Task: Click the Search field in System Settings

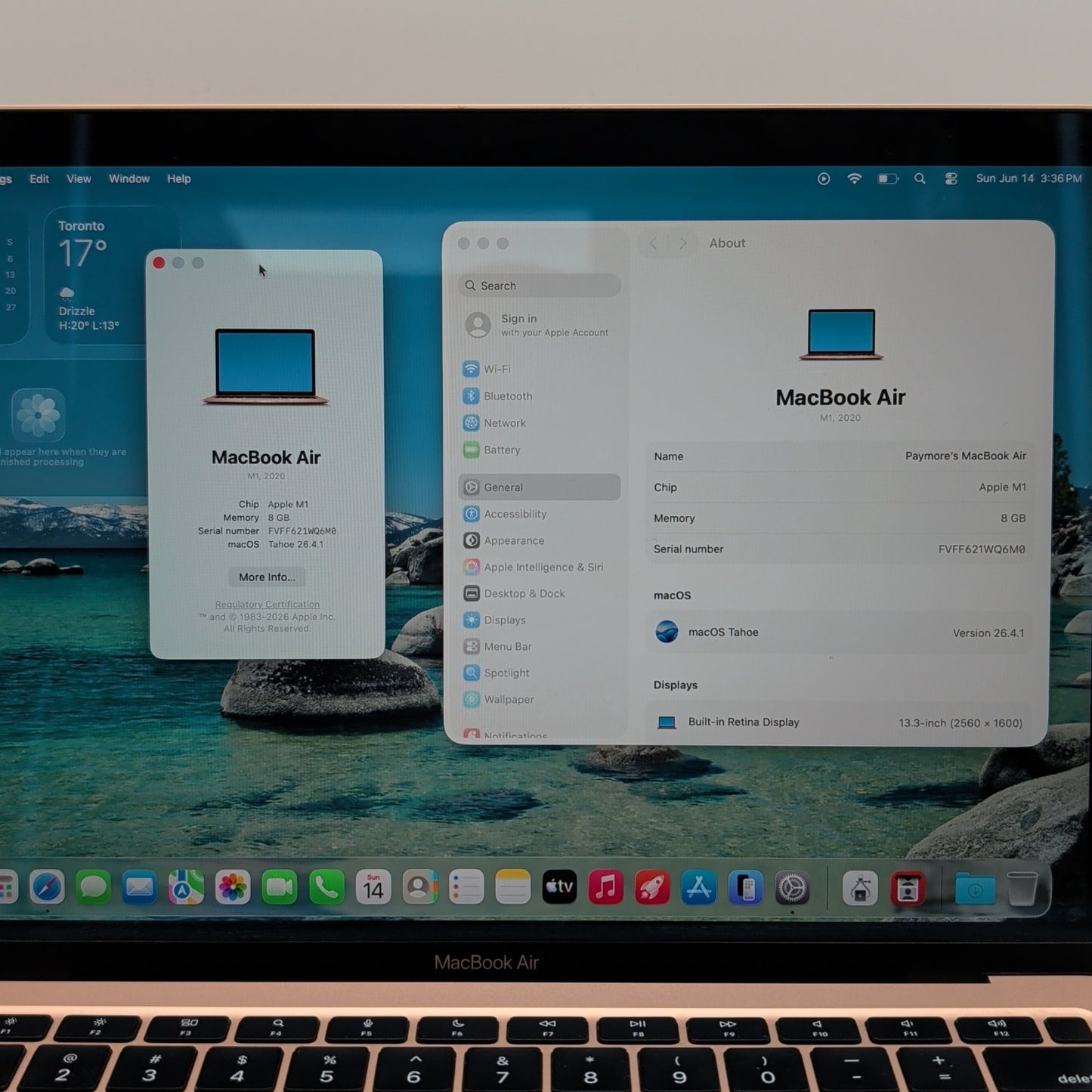Action: pyautogui.click(x=540, y=286)
